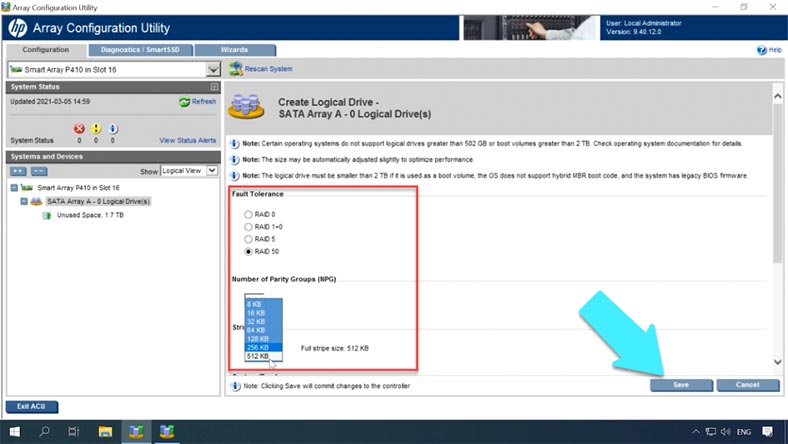Select Smart Array P410 in Slot 16 tree item
Viewport: 788px width, 444px height.
click(x=78, y=188)
